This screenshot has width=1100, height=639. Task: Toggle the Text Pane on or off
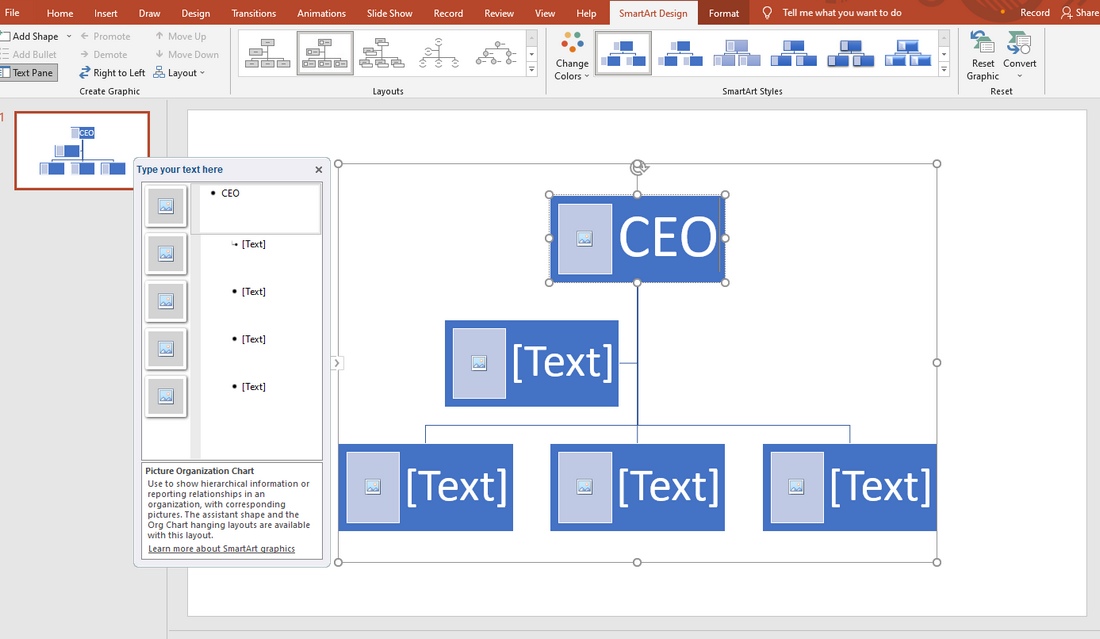[28, 72]
